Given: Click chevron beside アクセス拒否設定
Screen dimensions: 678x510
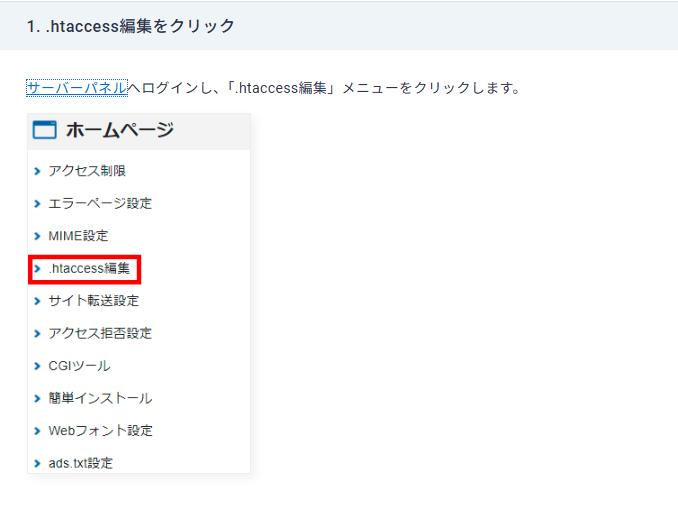Looking at the screenshot, I should (37, 334).
